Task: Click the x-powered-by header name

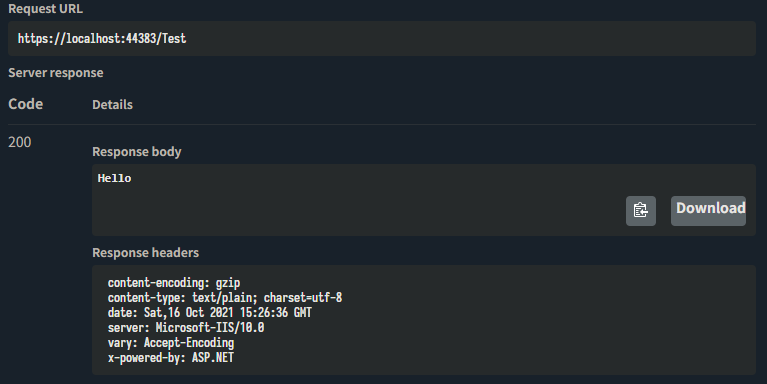Action: pos(146,358)
